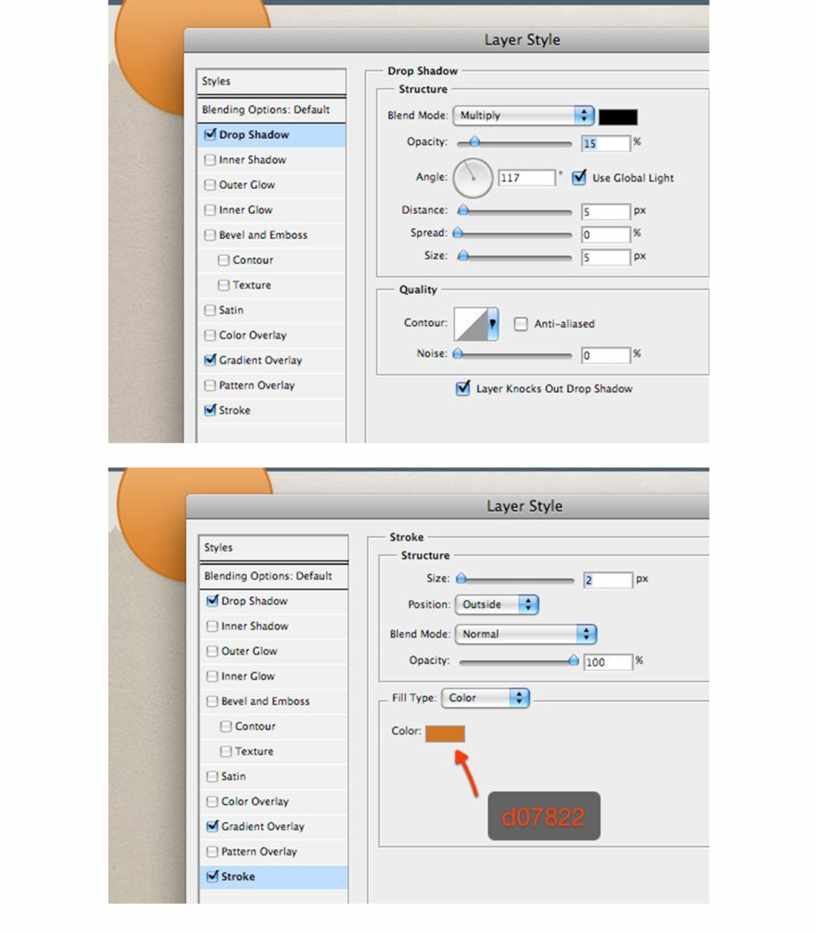
Task: Enable Satin in the bottom dialog
Action: click(212, 777)
